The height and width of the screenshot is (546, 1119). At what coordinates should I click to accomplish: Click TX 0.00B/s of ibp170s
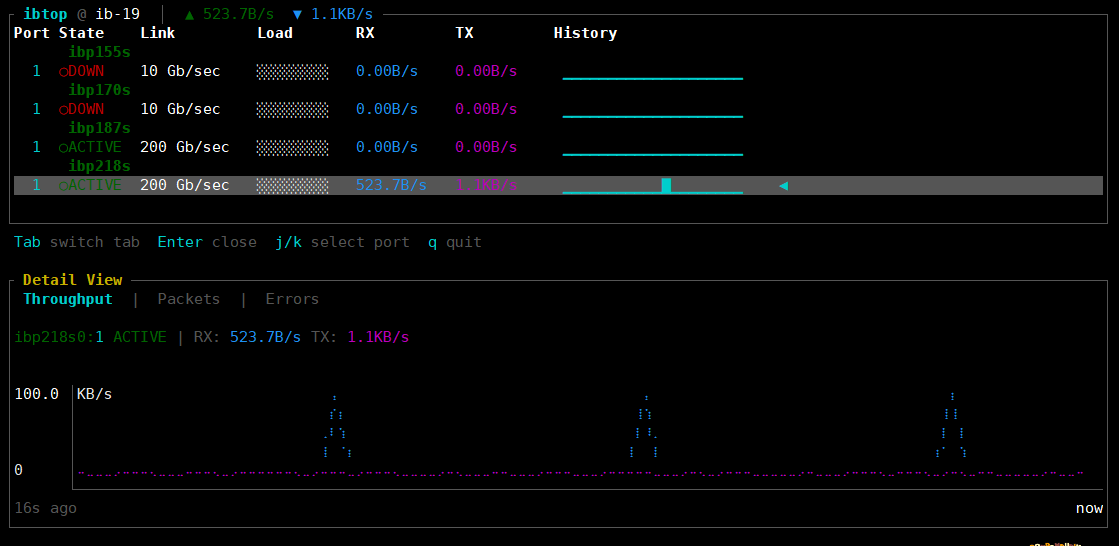[x=486, y=109]
